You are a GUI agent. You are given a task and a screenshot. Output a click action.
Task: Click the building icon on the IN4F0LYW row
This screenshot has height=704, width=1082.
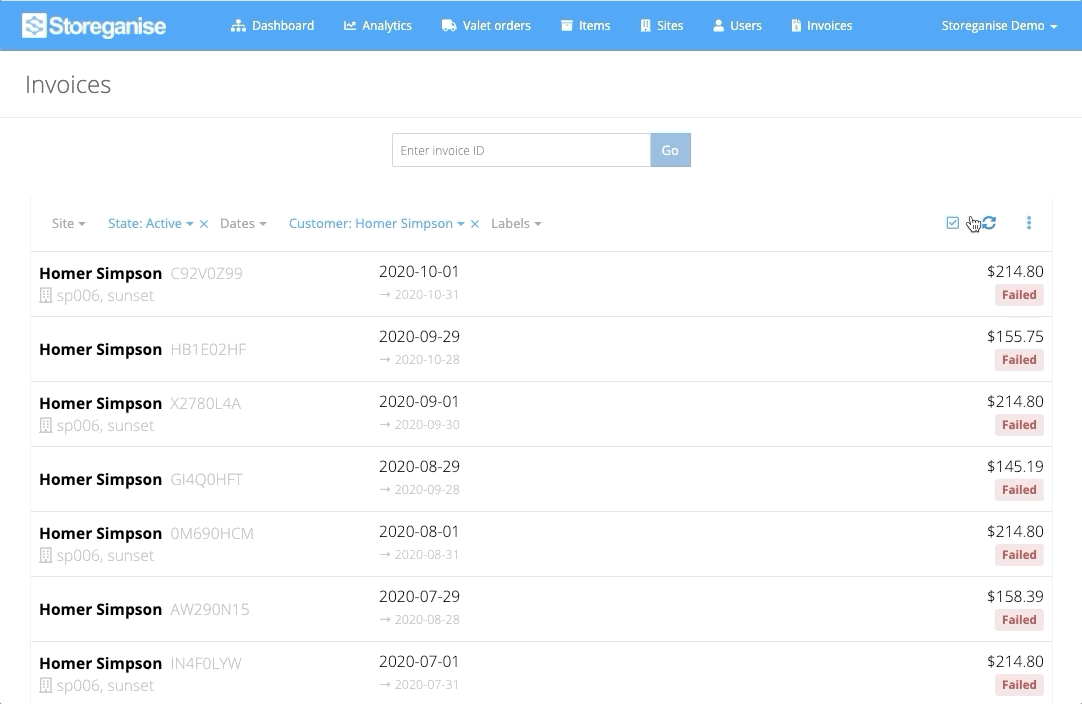[46, 685]
